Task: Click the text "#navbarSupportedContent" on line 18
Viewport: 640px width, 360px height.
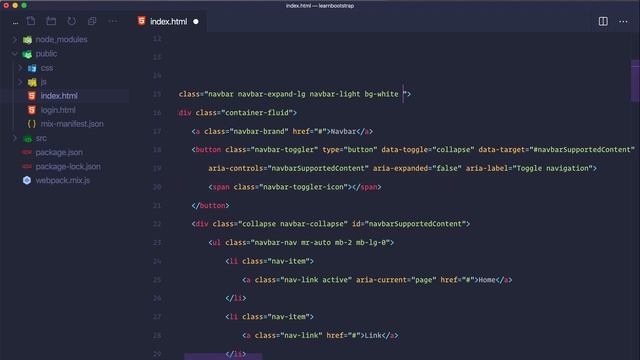Action: [x=582, y=150]
